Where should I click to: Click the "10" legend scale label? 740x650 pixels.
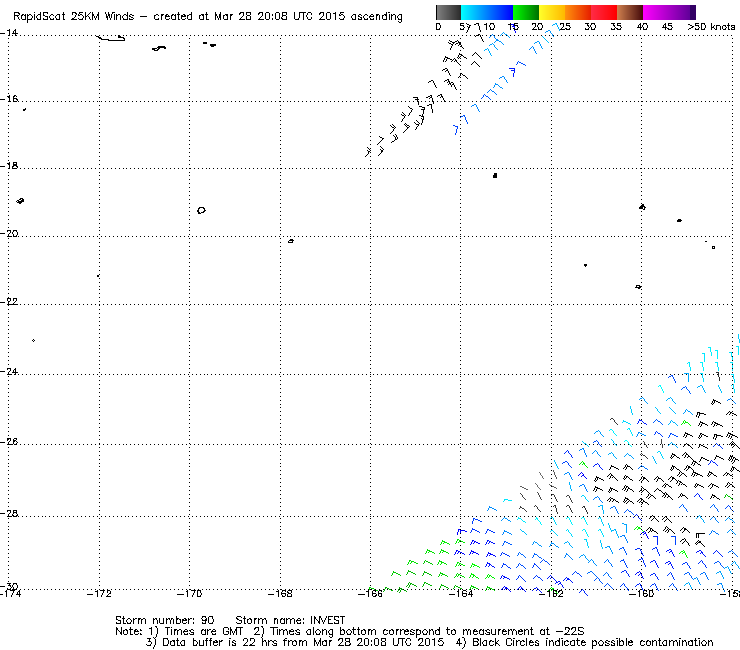489,27
